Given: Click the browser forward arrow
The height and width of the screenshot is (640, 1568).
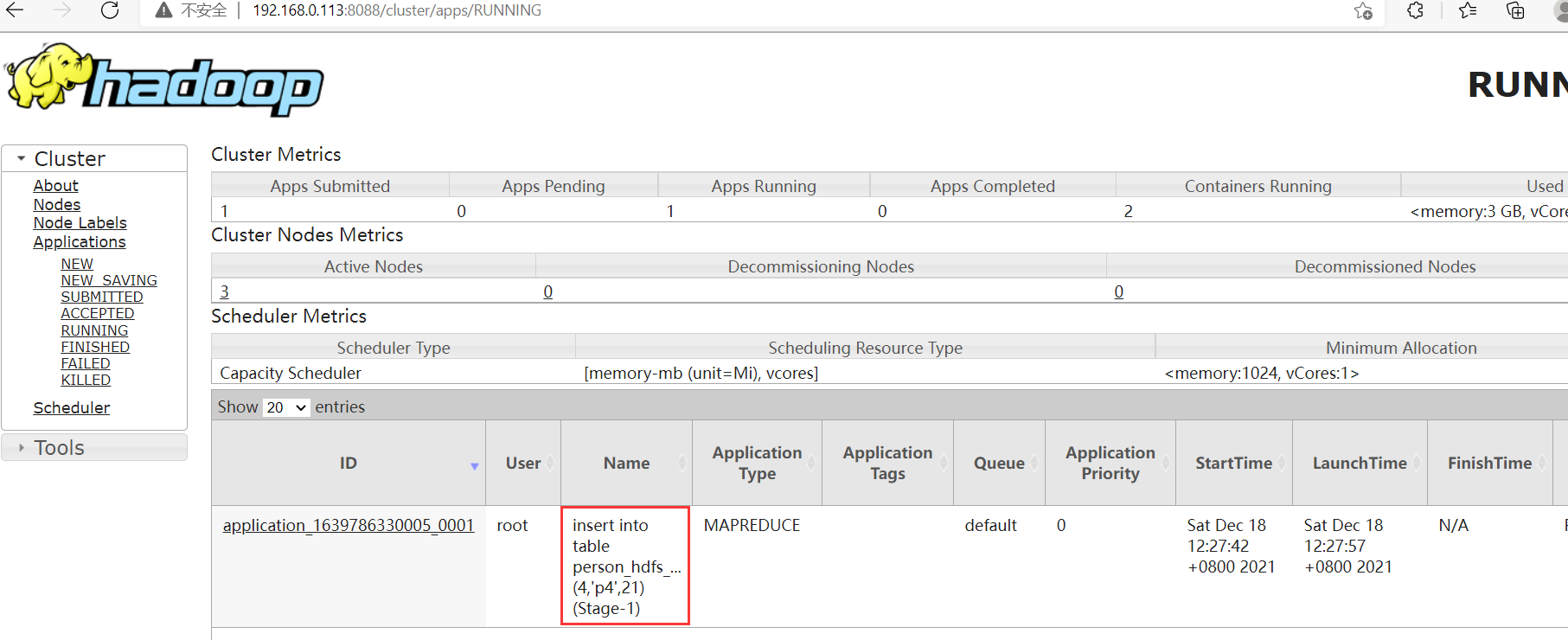Looking at the screenshot, I should [x=62, y=10].
